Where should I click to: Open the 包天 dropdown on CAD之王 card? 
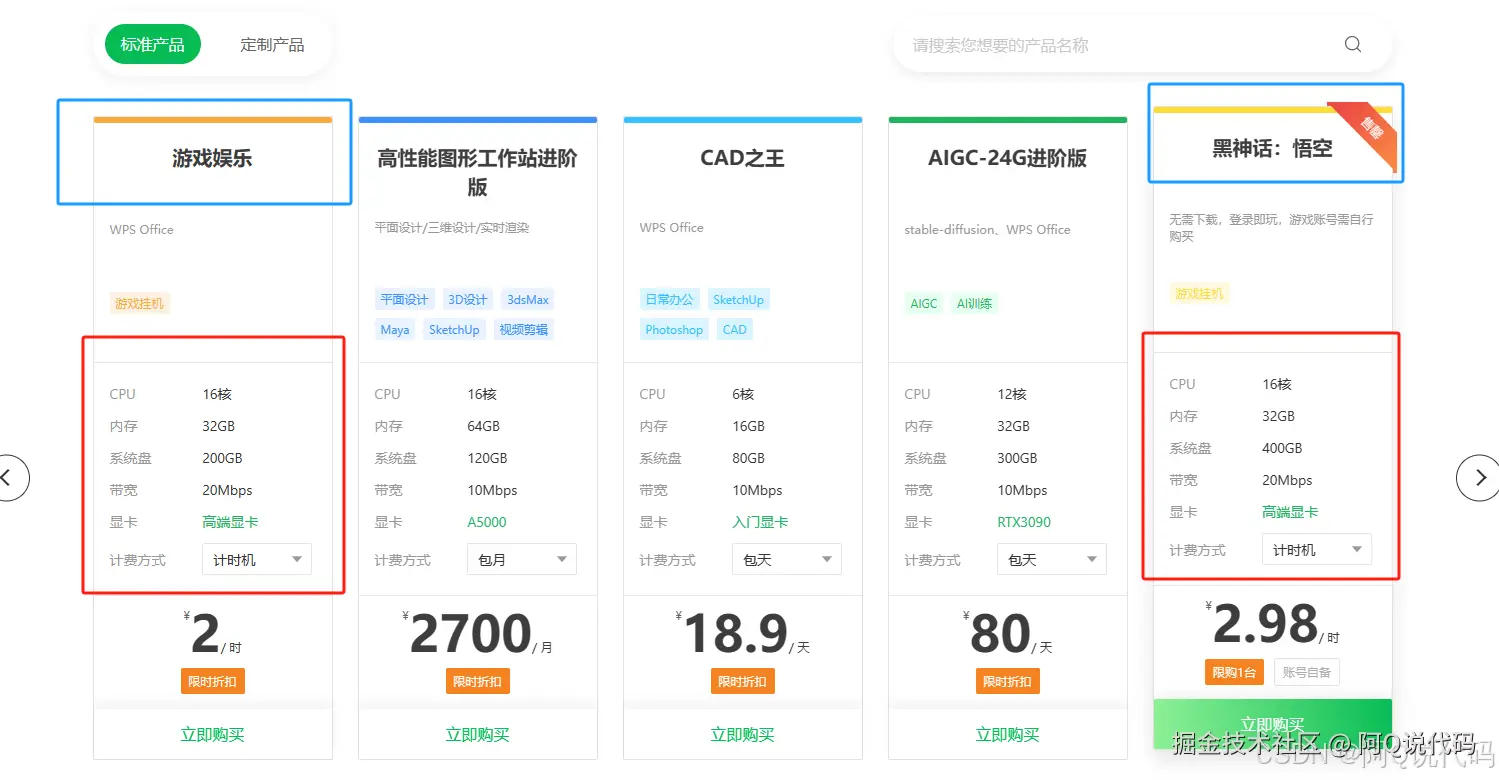[786, 559]
